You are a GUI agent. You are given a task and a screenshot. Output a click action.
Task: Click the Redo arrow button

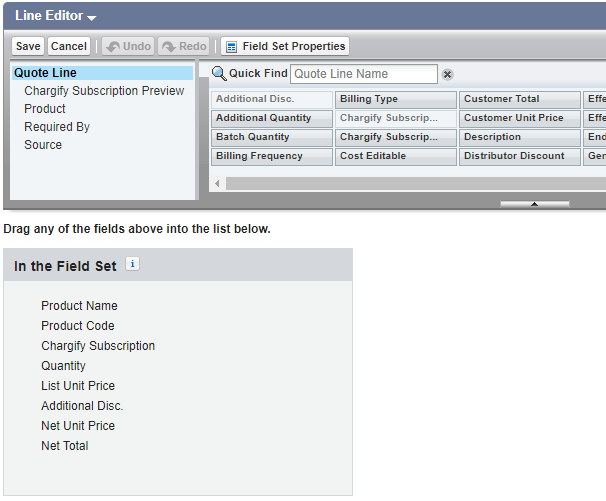(183, 46)
